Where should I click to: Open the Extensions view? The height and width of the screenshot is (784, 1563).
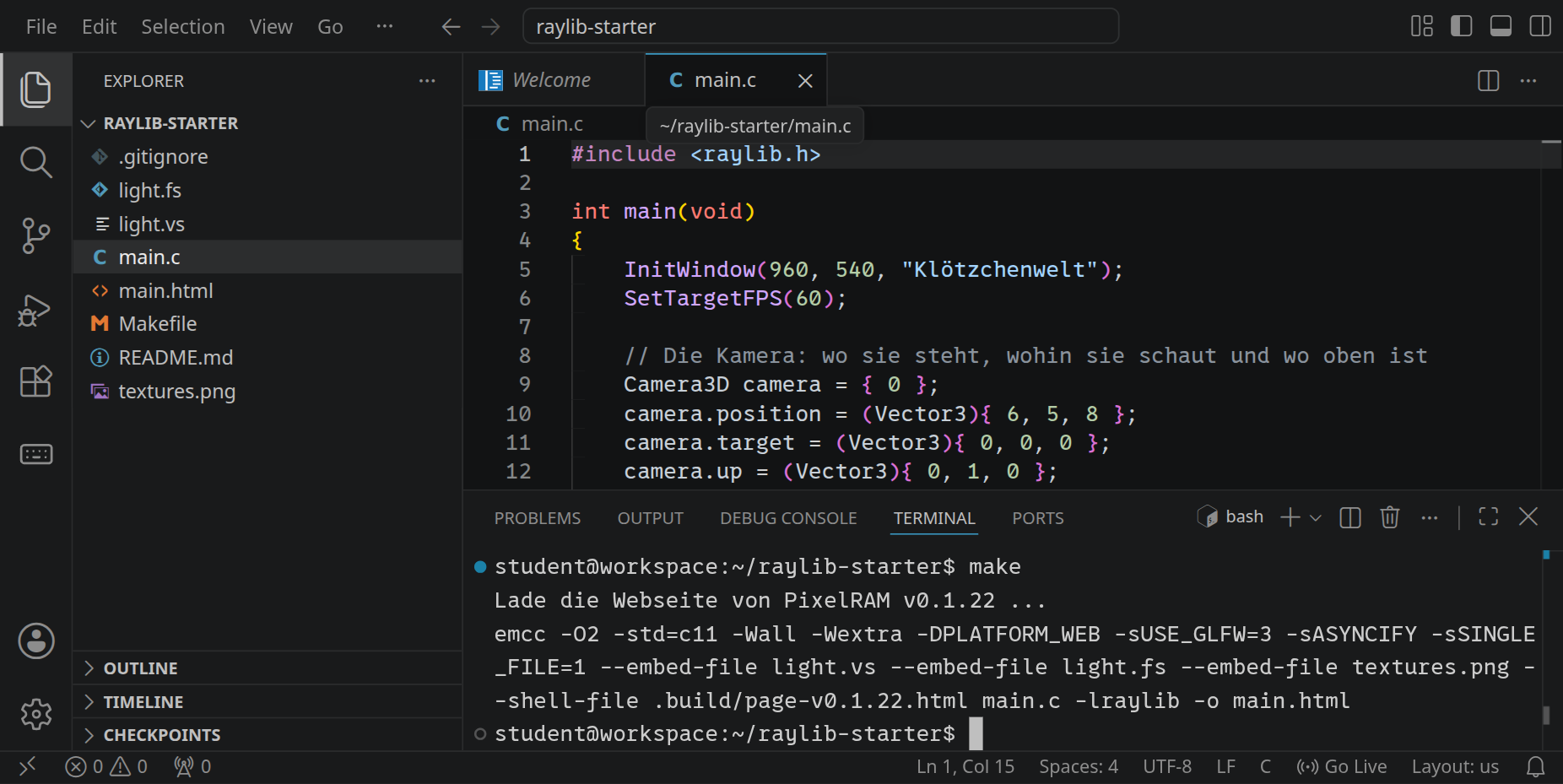(35, 381)
